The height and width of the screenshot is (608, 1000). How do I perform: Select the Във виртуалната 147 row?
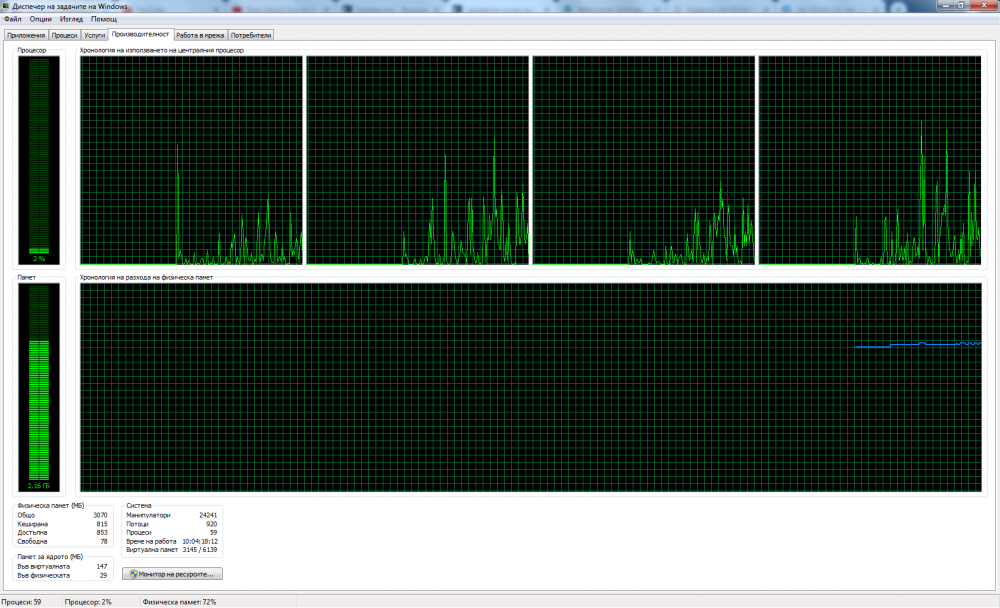pos(62,567)
